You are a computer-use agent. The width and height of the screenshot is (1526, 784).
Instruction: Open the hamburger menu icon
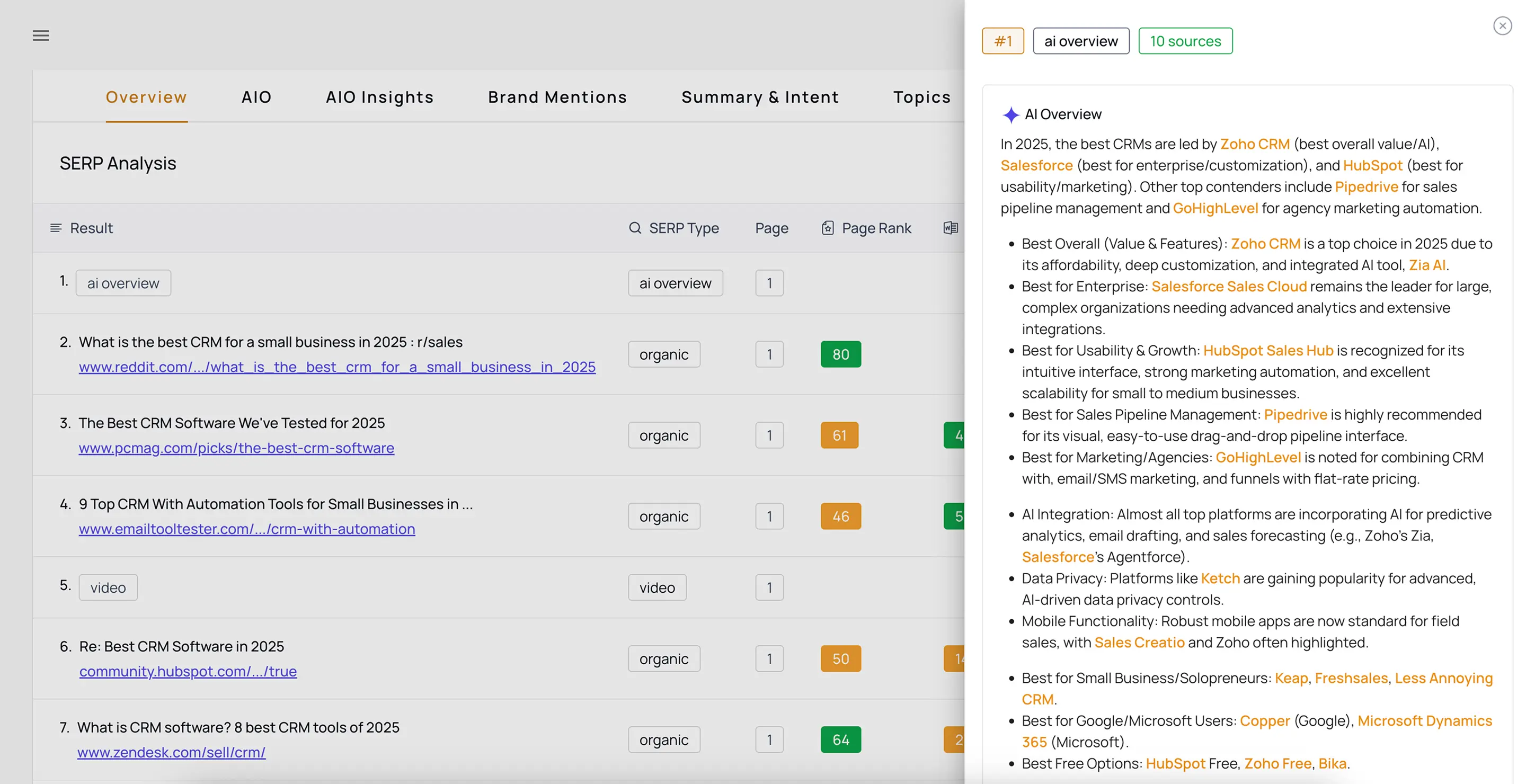click(x=41, y=35)
